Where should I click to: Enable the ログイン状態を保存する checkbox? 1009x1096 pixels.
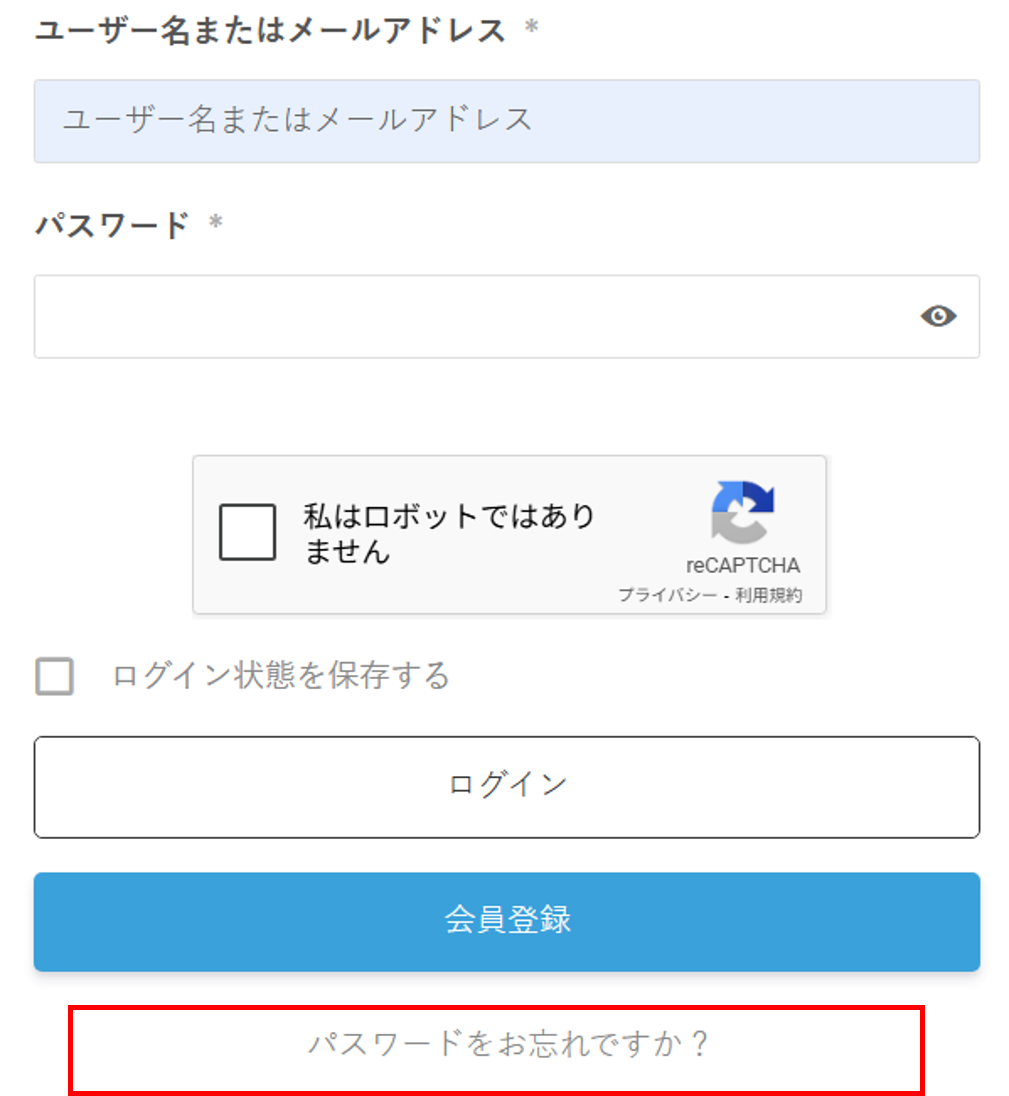(x=55, y=677)
